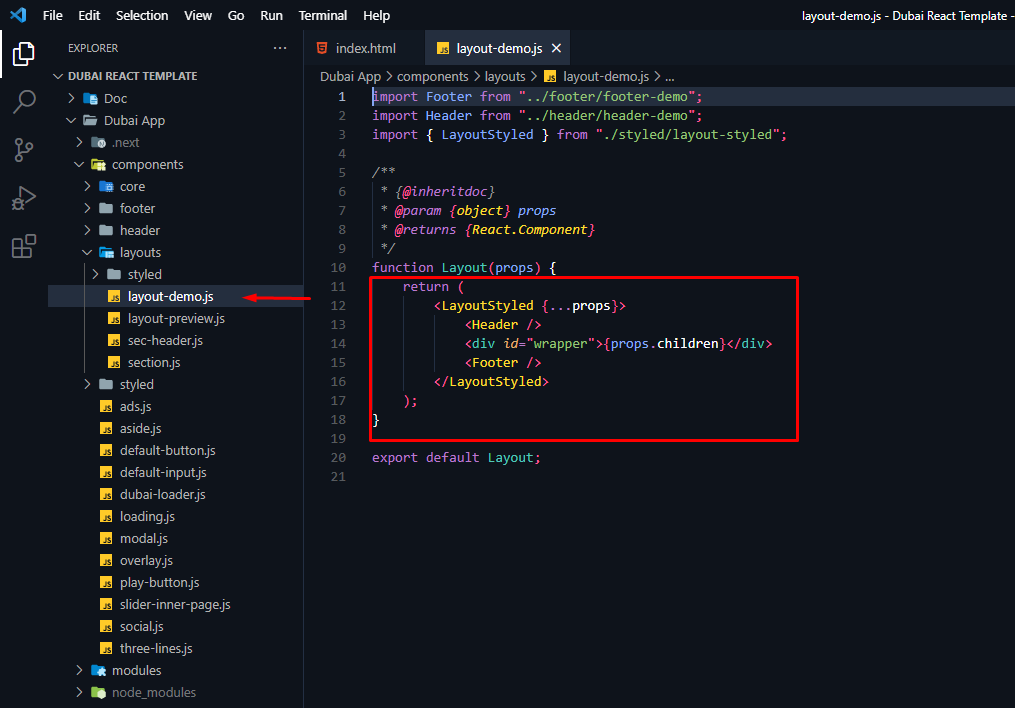Open the Extensions view icon
Image resolution: width=1015 pixels, height=708 pixels.
point(23,246)
